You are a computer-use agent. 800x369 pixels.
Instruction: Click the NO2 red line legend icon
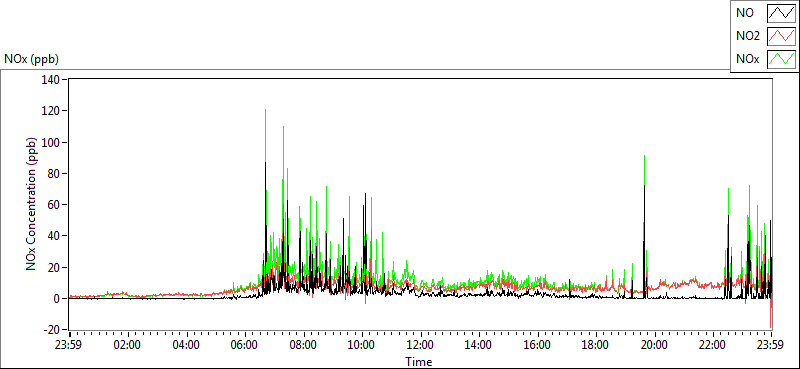pos(782,36)
